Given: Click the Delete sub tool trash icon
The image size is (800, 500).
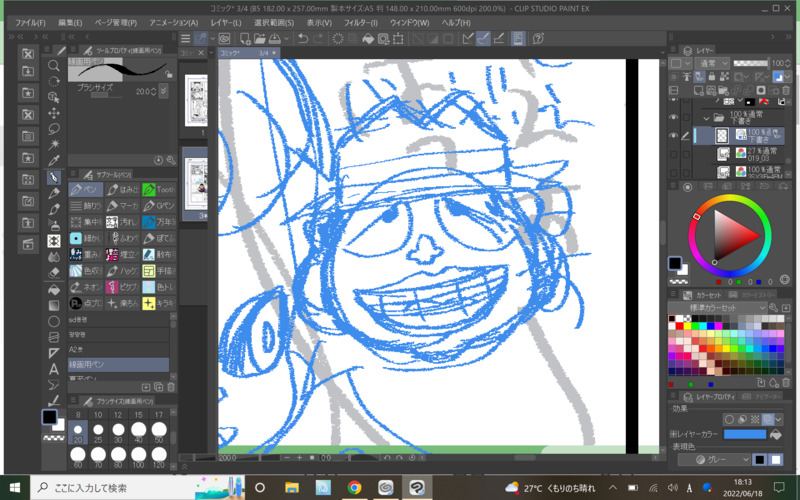Looking at the screenshot, I should [x=171, y=387].
